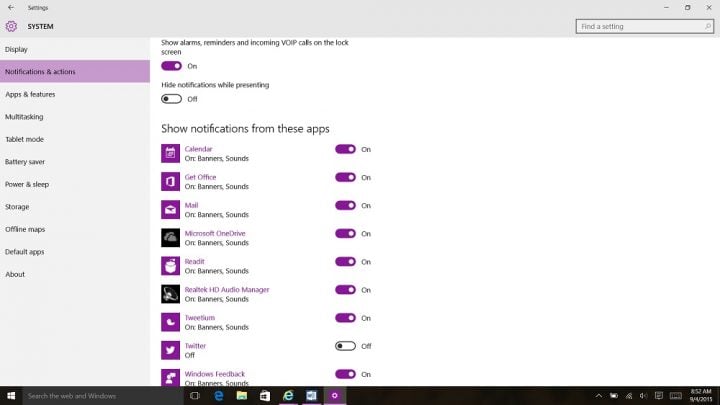The image size is (720, 405).
Task: Turn off Tweetium notifications switch
Action: pos(345,318)
